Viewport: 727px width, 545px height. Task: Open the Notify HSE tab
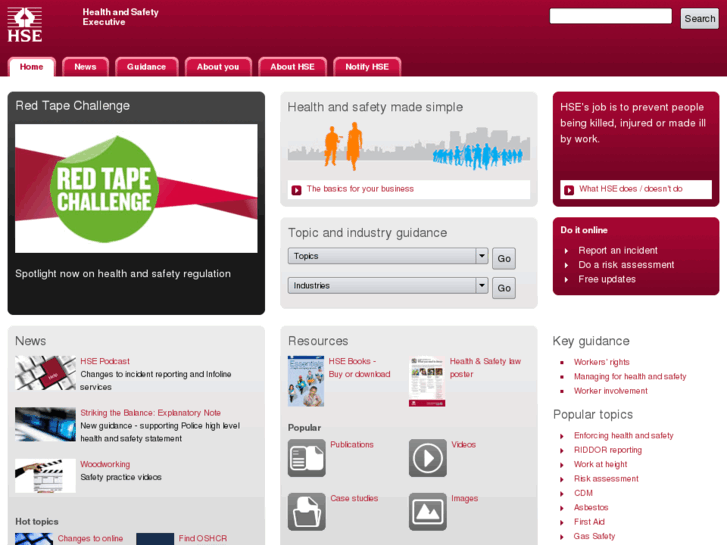(x=367, y=67)
